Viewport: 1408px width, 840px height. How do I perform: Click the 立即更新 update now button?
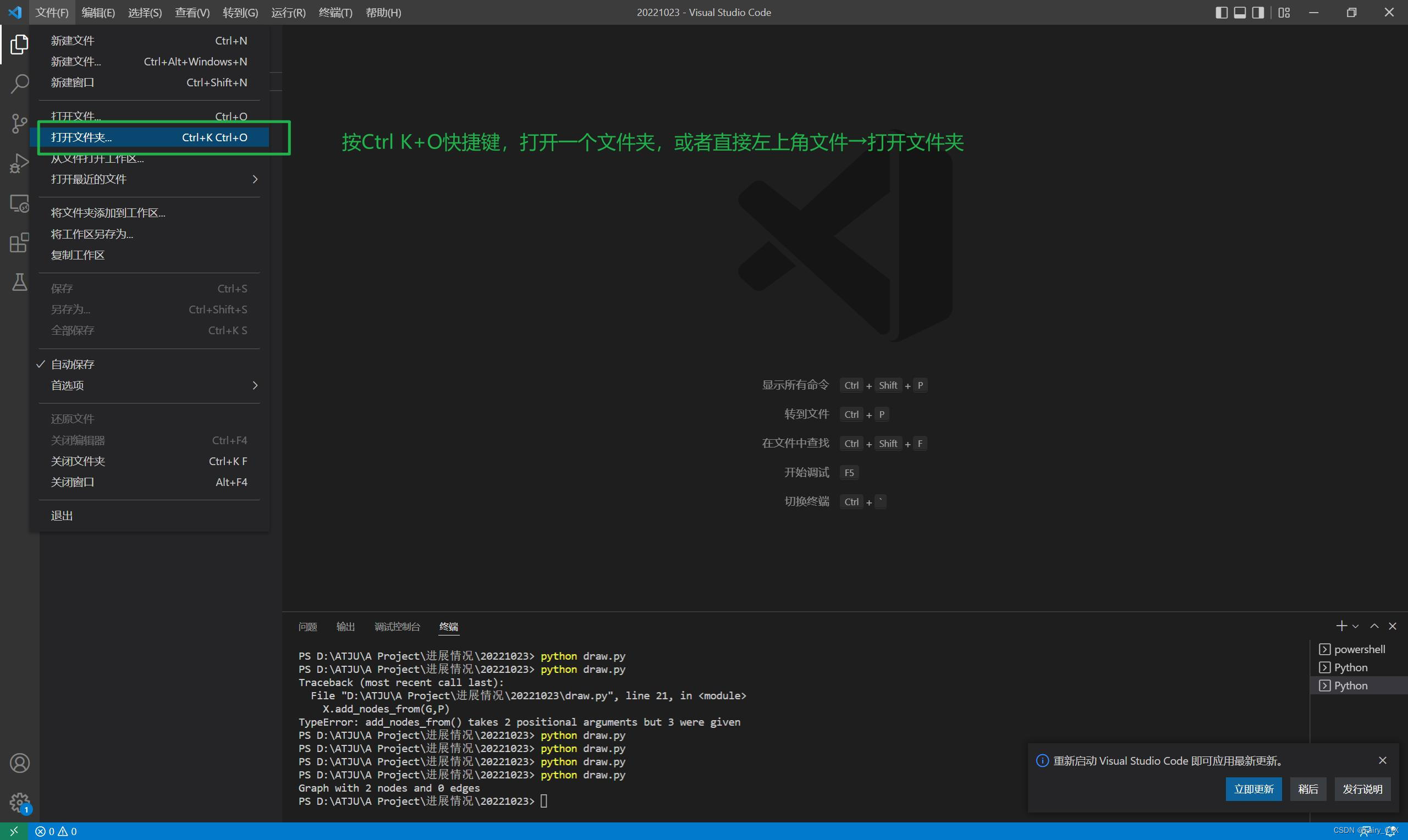pos(1253,789)
